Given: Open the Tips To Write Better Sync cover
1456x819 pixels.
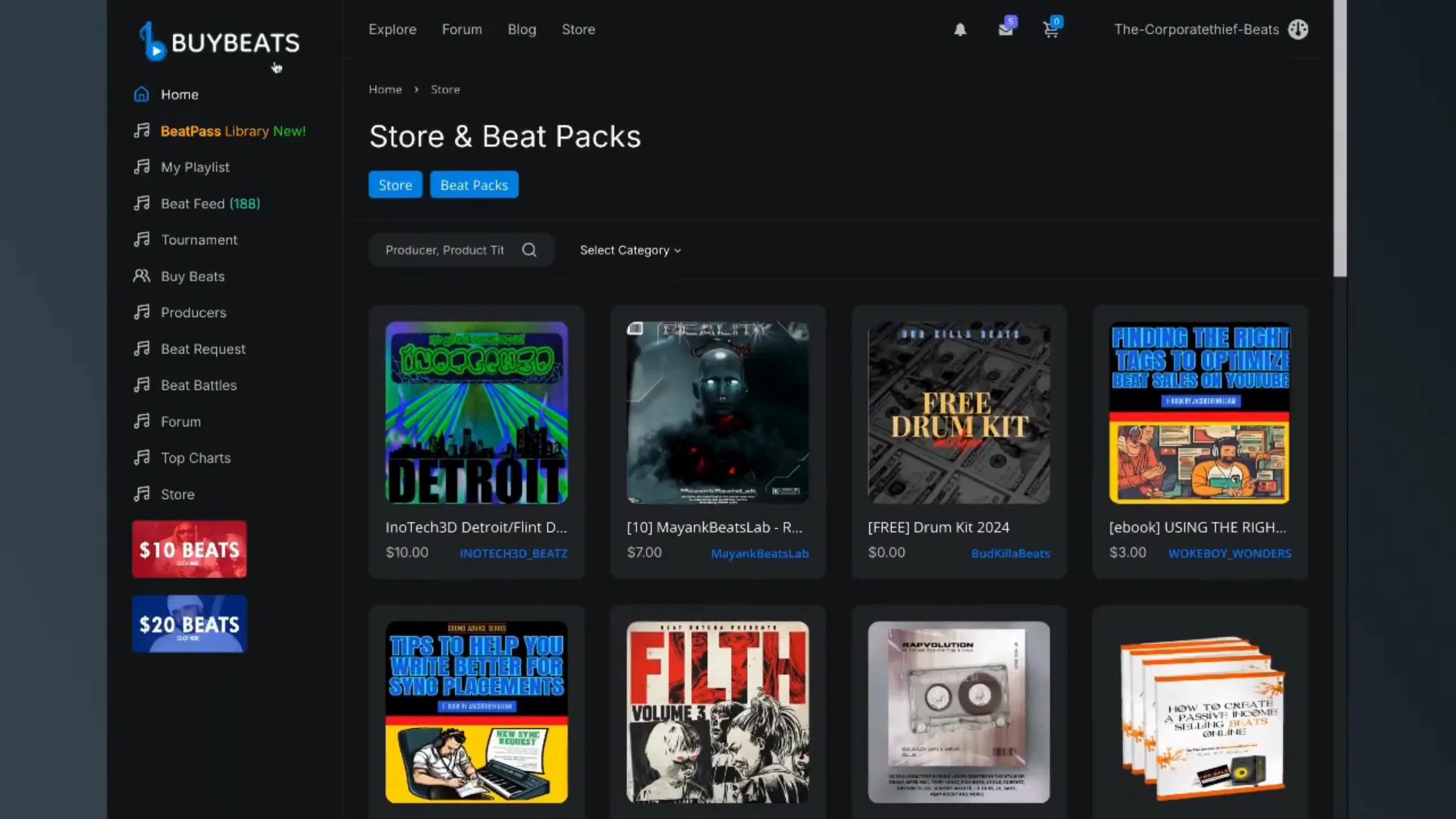Looking at the screenshot, I should point(476,712).
